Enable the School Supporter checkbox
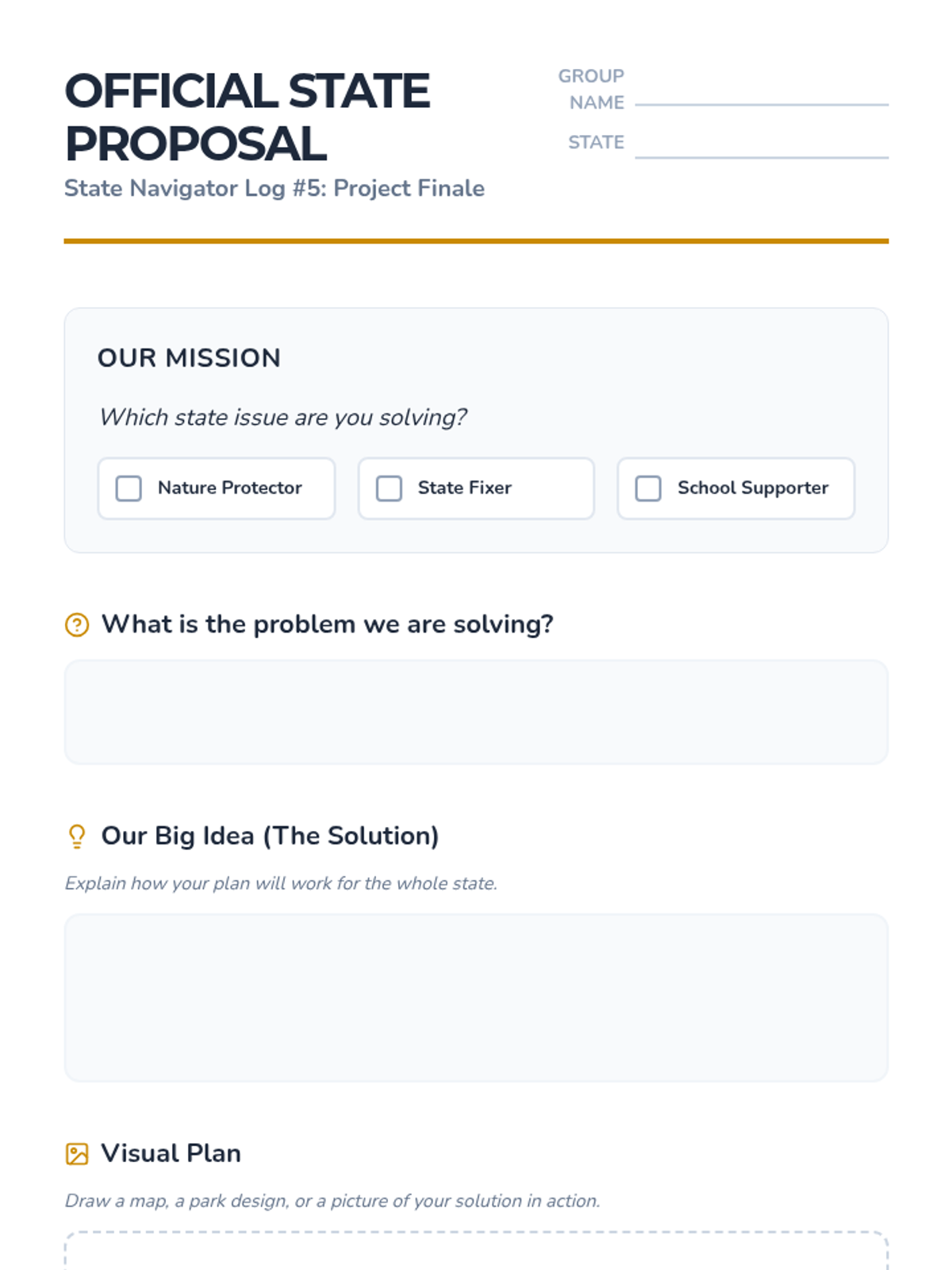 point(648,488)
